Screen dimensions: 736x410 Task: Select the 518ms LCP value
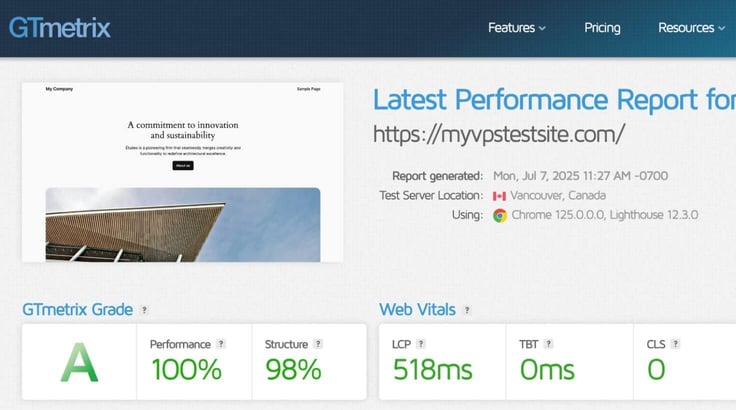click(x=432, y=369)
